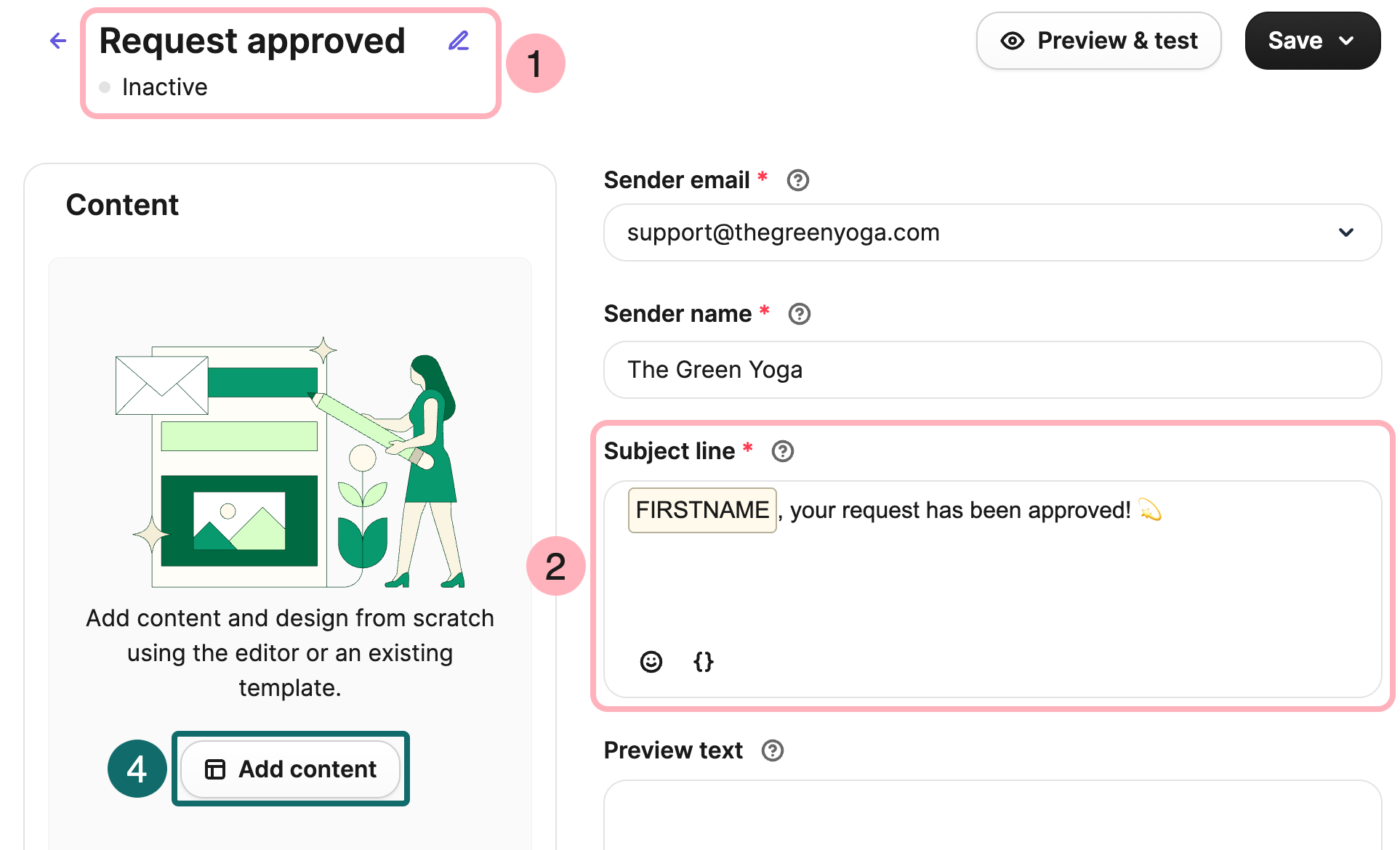Click the Save button

click(1296, 41)
